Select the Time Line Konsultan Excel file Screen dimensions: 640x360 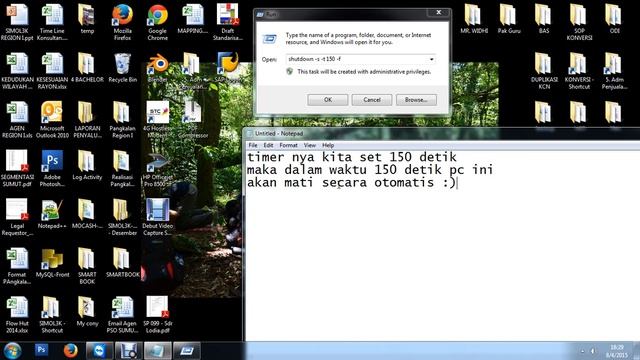pyautogui.click(x=52, y=22)
